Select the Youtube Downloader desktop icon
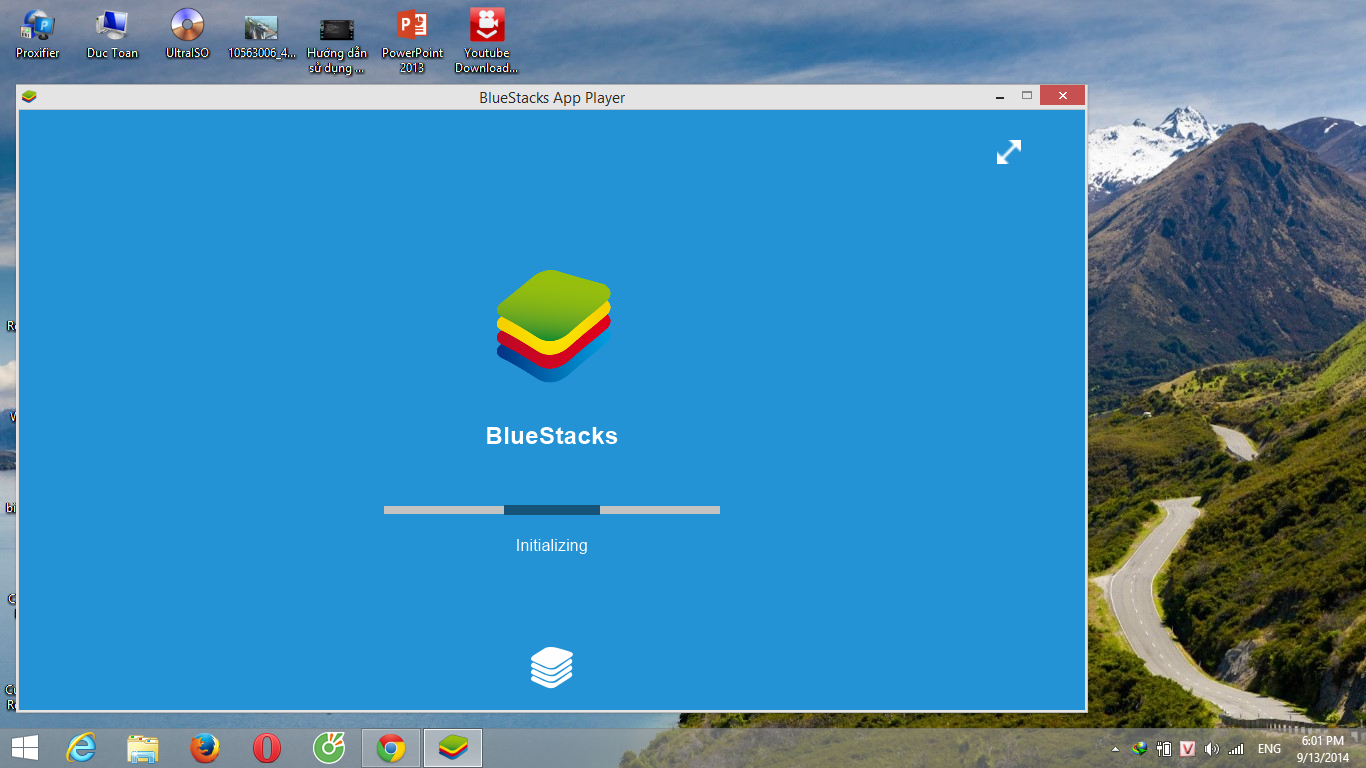 pos(487,40)
